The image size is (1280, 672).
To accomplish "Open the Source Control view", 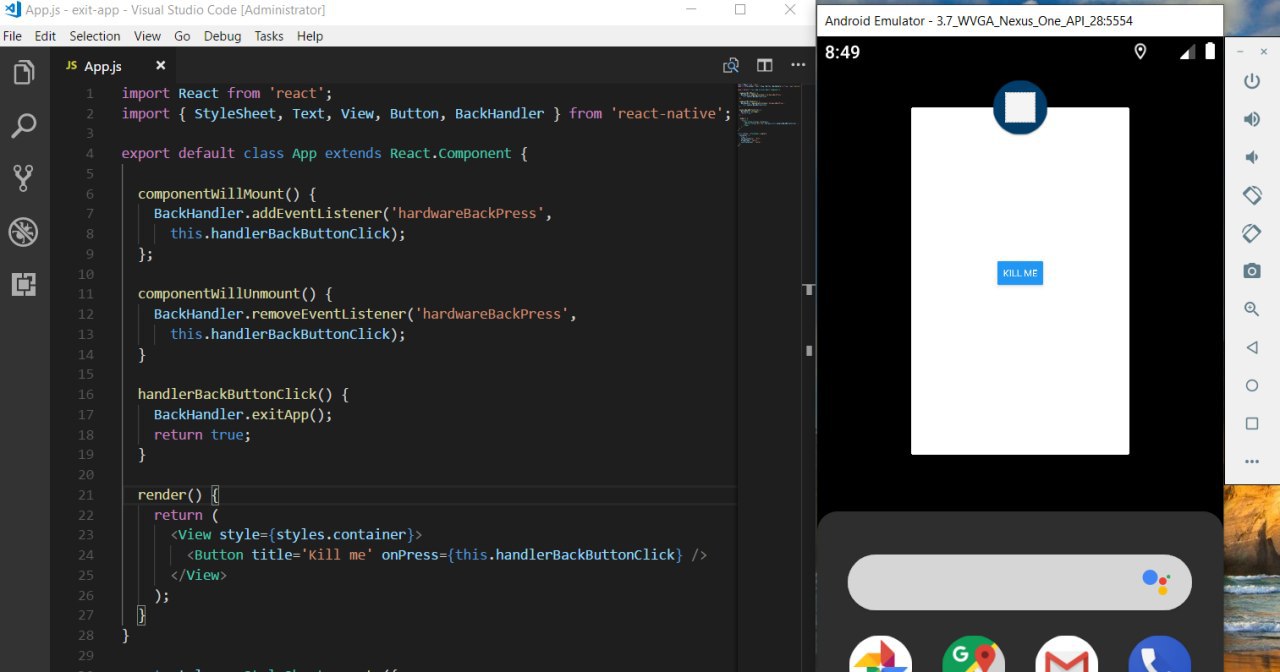I will pyautogui.click(x=23, y=179).
